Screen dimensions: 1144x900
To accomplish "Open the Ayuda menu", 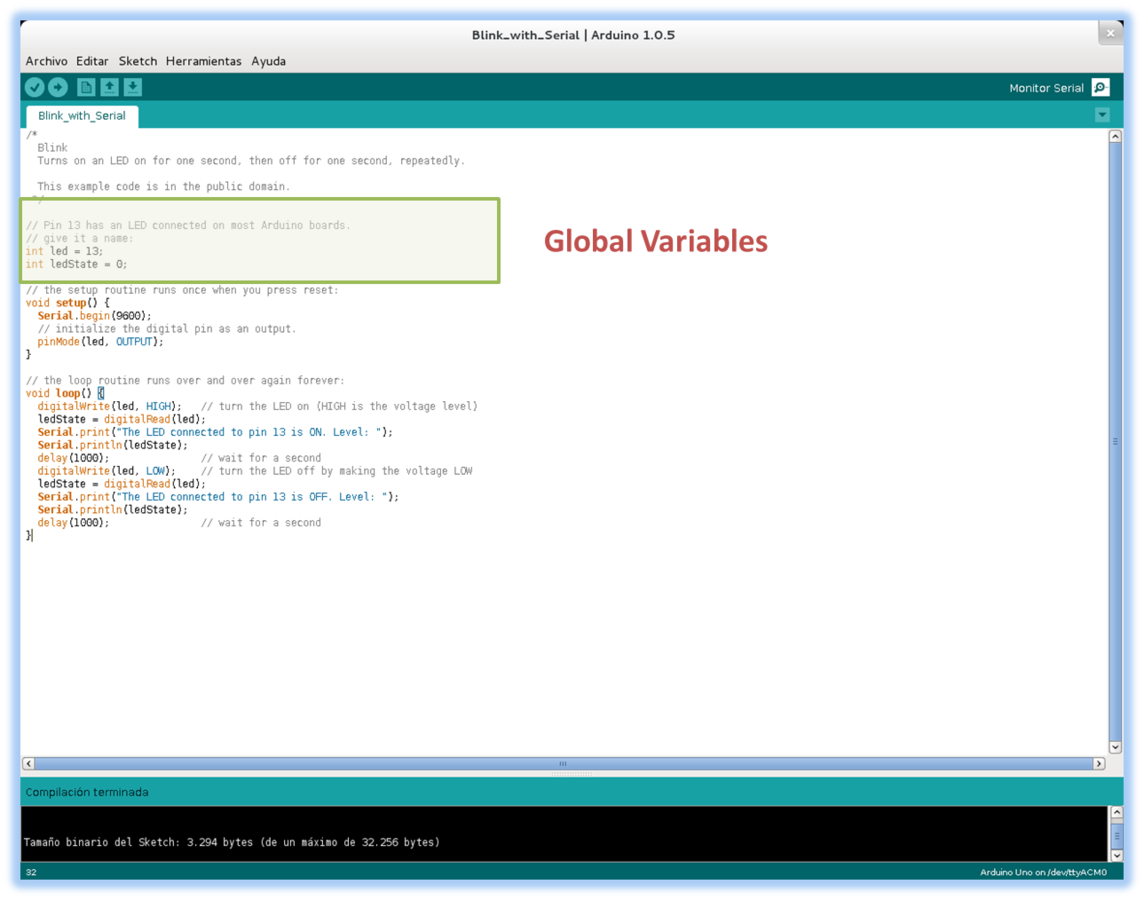I will (268, 61).
